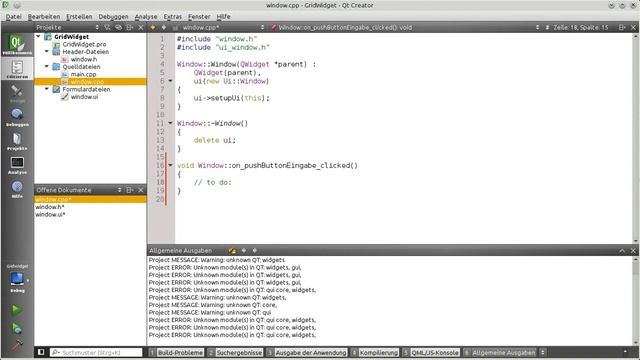Collapse the Formulardateien folder
This screenshot has width=640, height=360.
47,89
